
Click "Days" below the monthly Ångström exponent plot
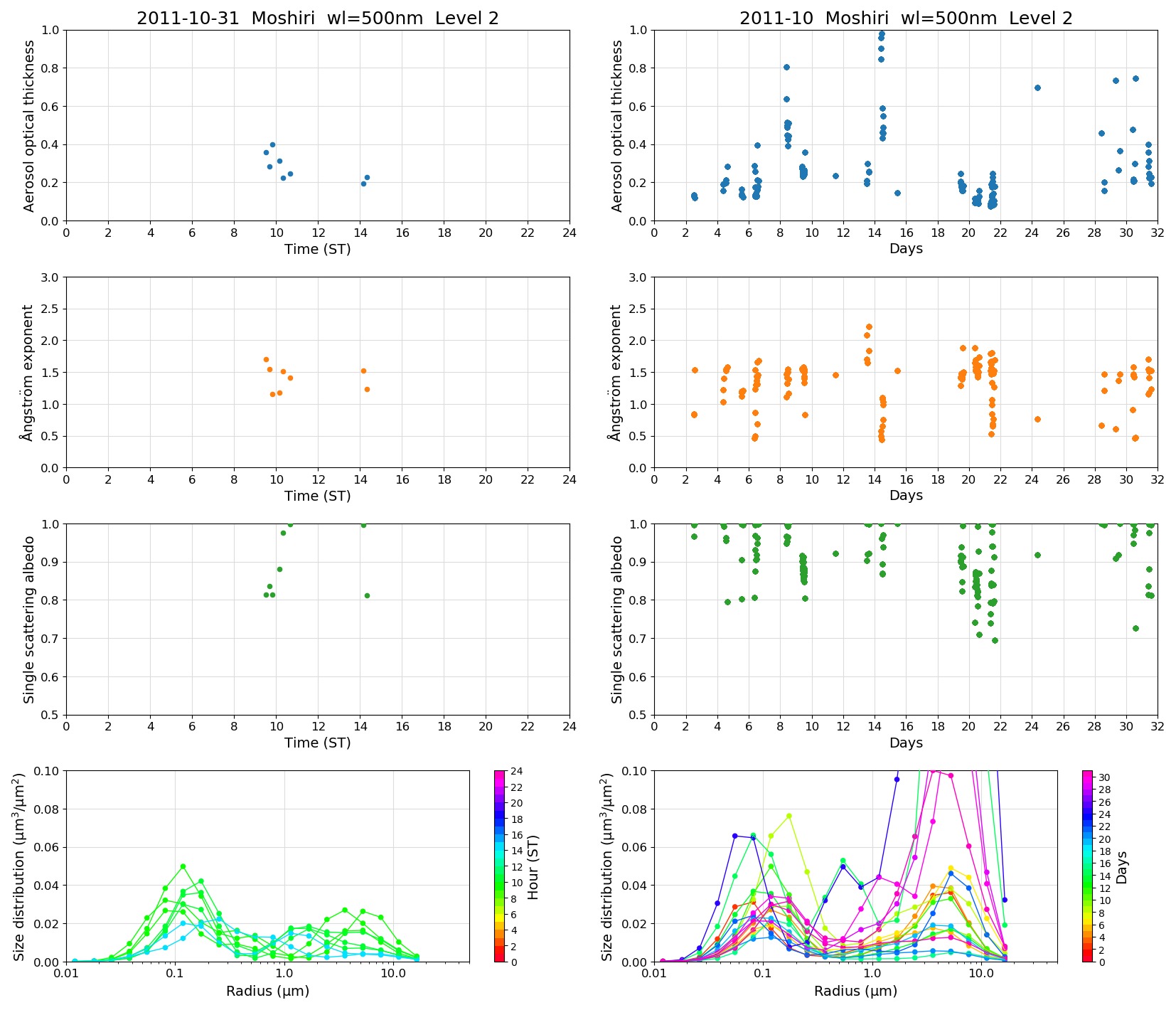[x=906, y=495]
